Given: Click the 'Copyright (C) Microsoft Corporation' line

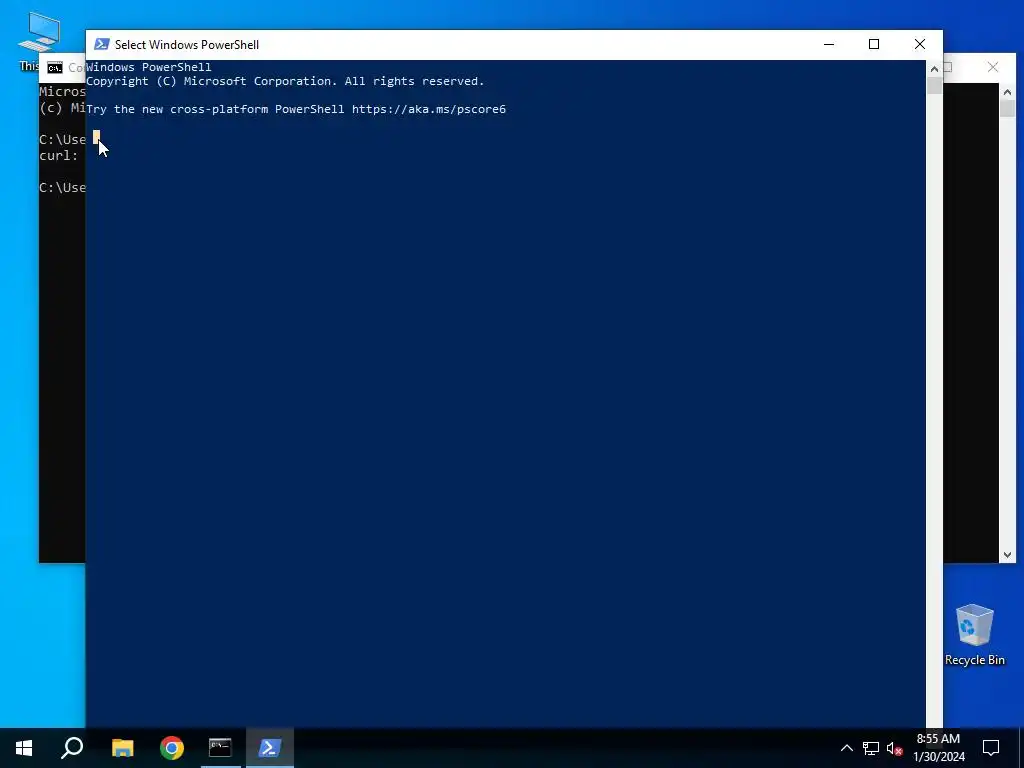Looking at the screenshot, I should tap(285, 81).
